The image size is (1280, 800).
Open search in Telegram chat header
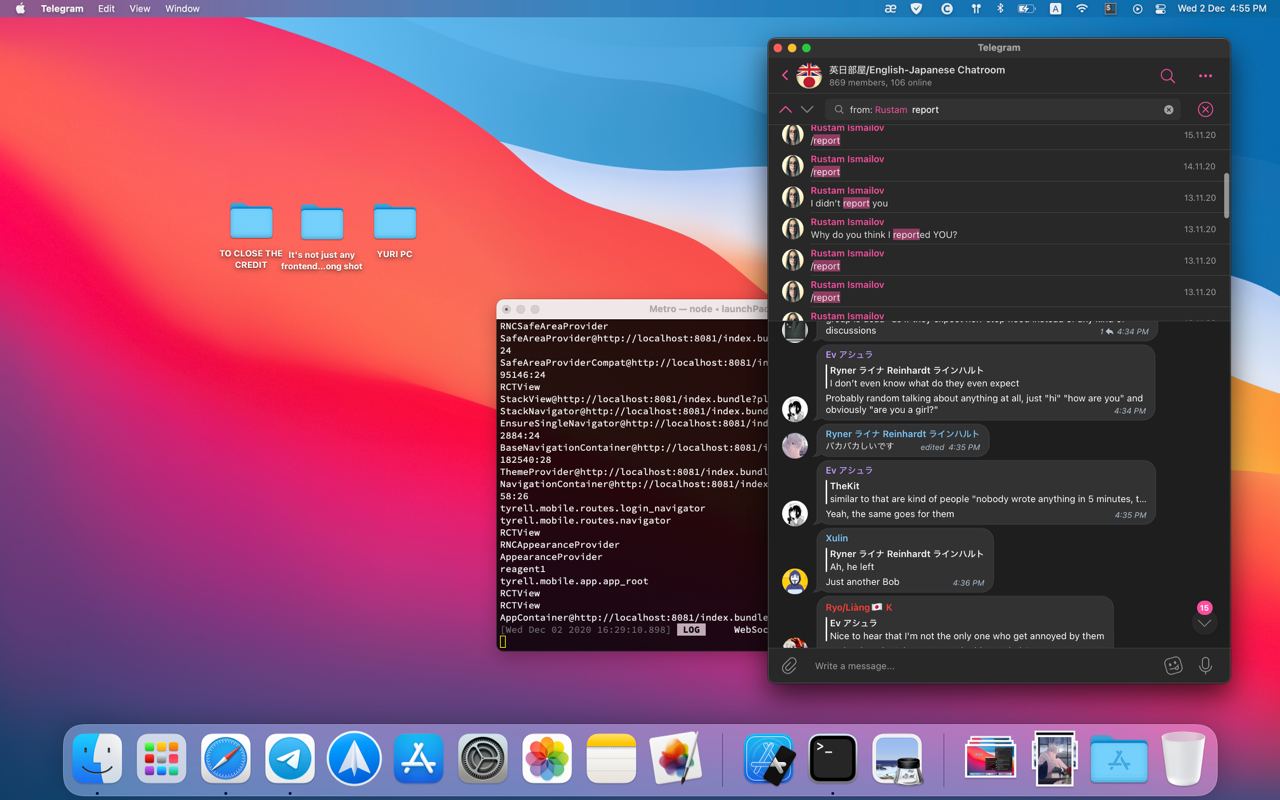[x=1167, y=76]
